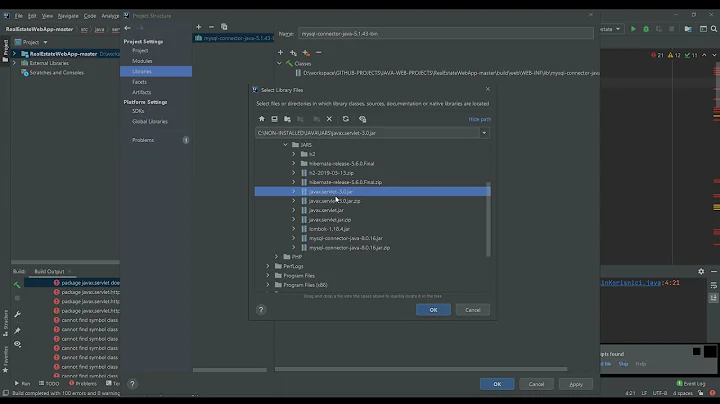
Task: Expand the PerfLogs folder
Action: coord(268,266)
